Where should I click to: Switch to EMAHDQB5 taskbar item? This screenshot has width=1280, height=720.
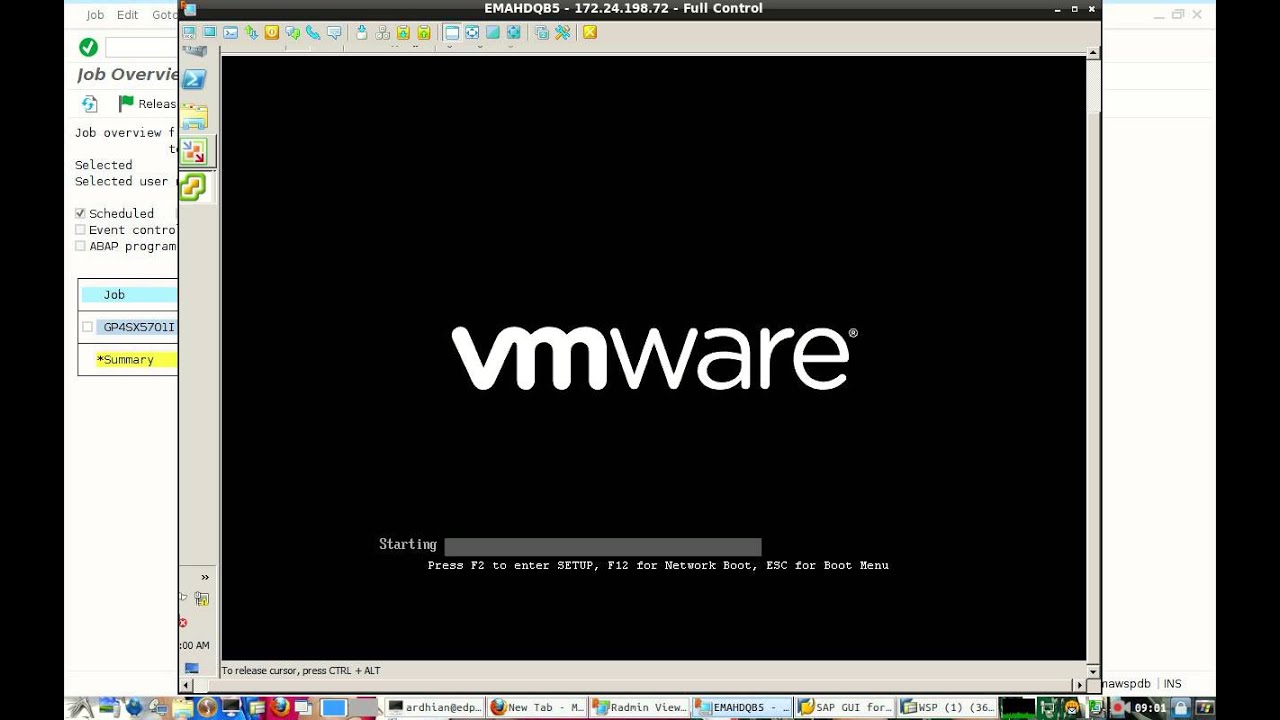(x=742, y=707)
